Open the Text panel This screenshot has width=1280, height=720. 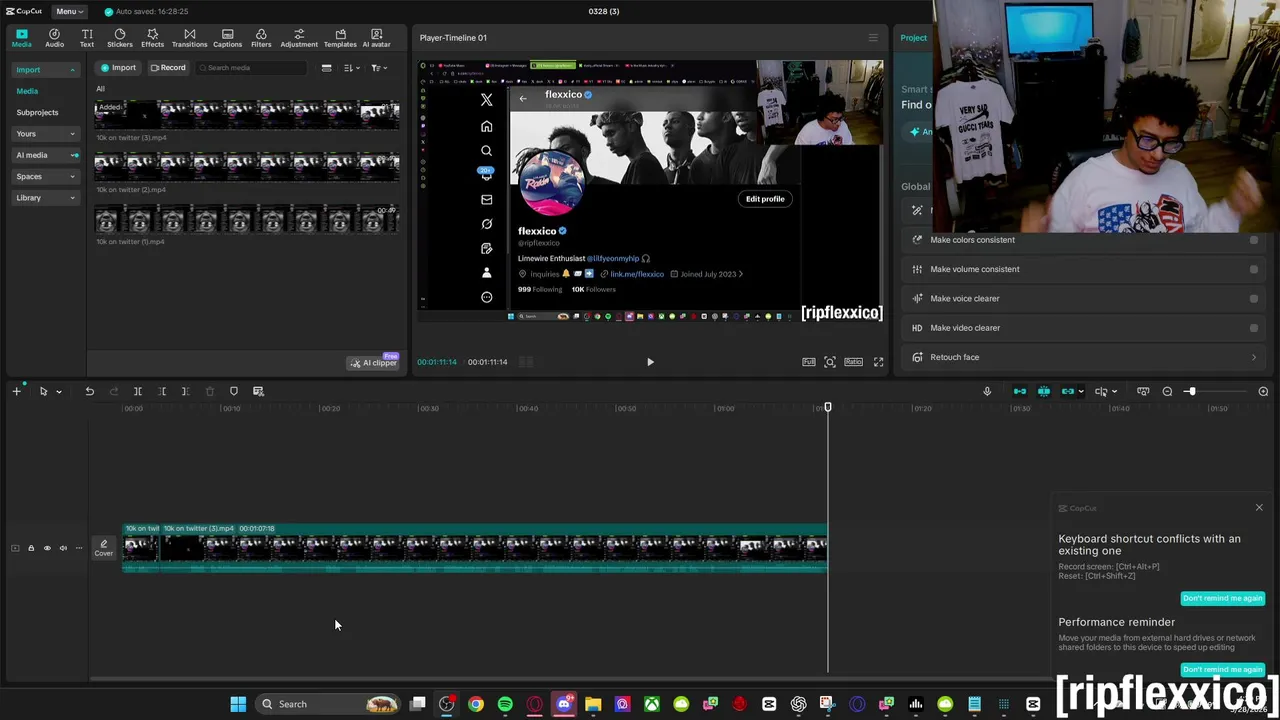point(87,38)
